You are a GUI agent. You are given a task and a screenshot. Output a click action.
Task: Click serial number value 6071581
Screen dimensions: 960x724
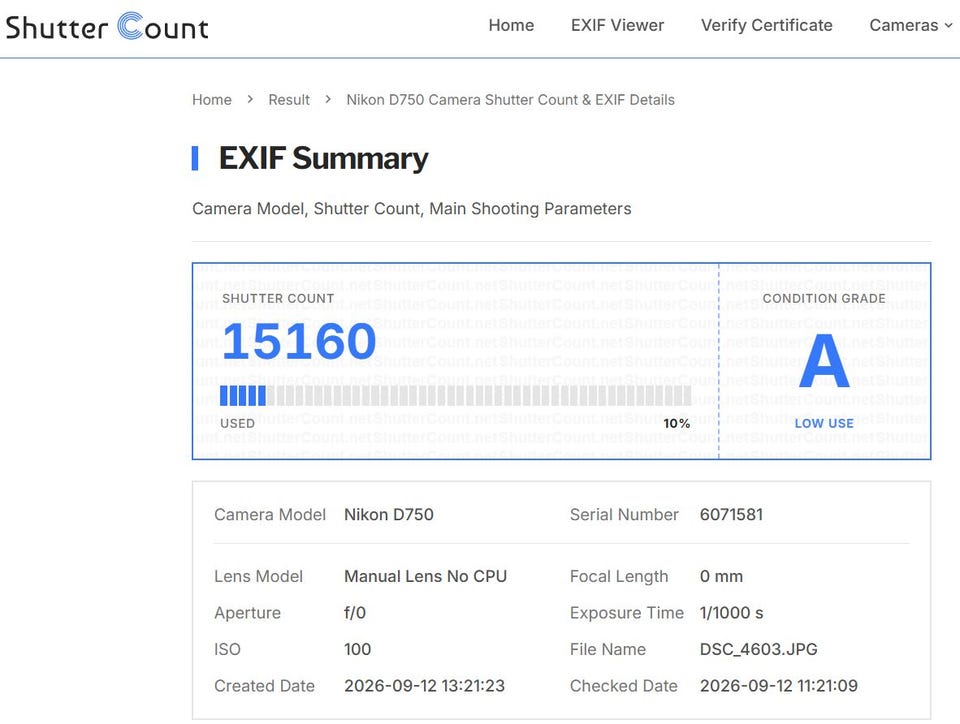(x=732, y=515)
